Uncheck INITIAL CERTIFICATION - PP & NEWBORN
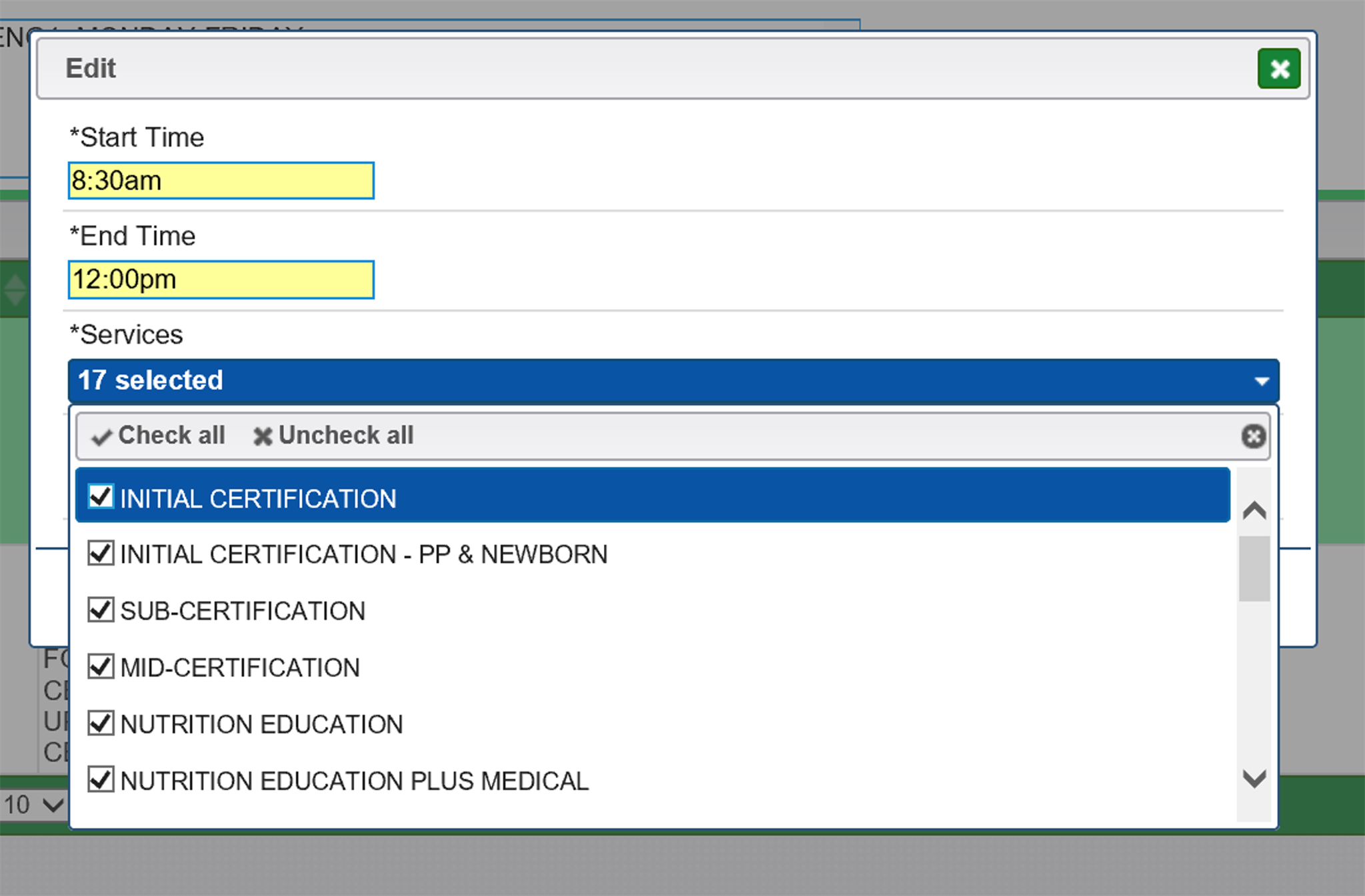The width and height of the screenshot is (1365, 896). [x=101, y=553]
